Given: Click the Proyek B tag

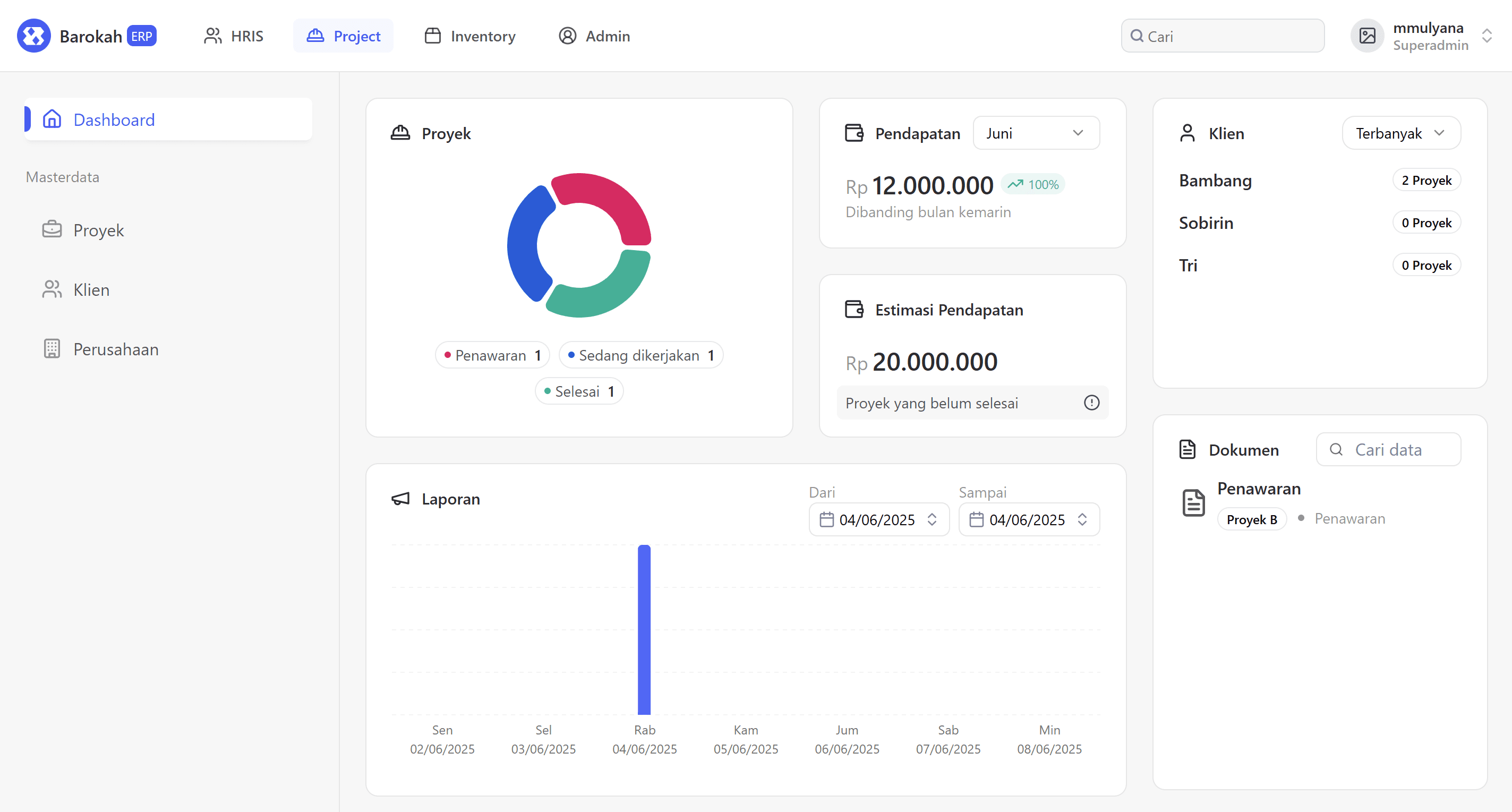Looking at the screenshot, I should 1251,519.
